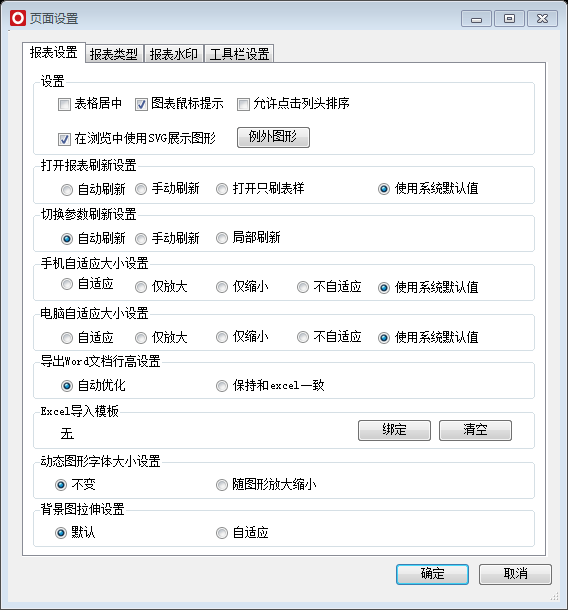Click the 清空 button
568x610 pixels.
coord(475,430)
